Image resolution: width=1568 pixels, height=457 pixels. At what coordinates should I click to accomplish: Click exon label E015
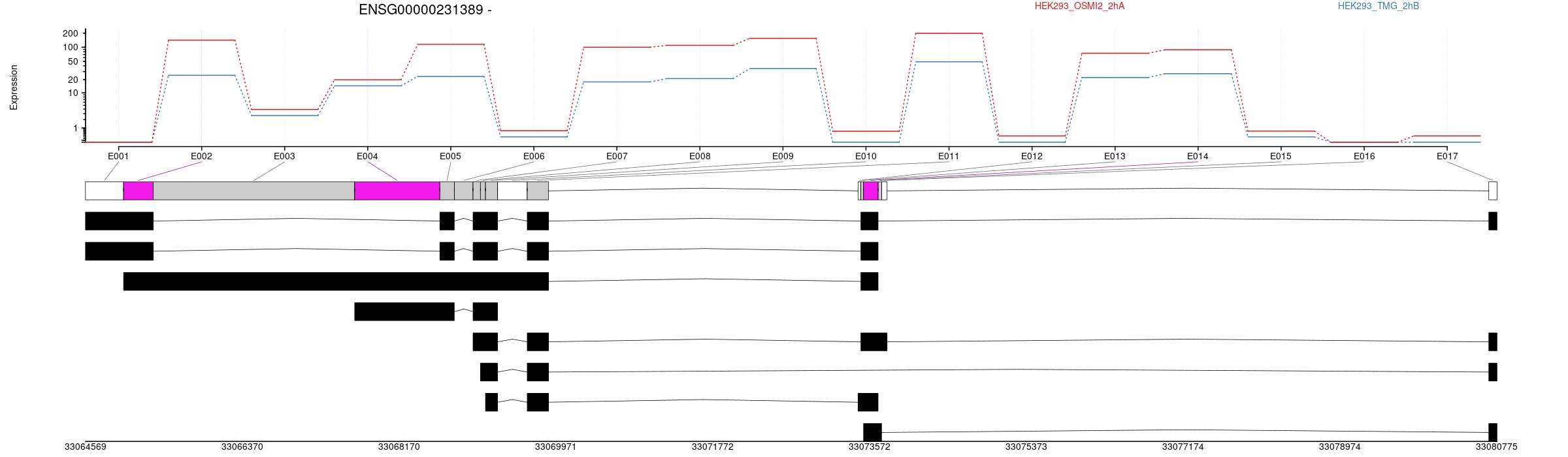point(1281,156)
